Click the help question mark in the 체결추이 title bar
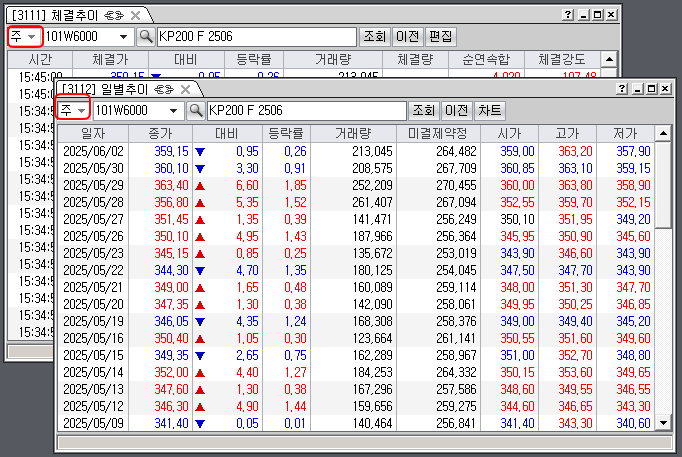 pos(568,15)
